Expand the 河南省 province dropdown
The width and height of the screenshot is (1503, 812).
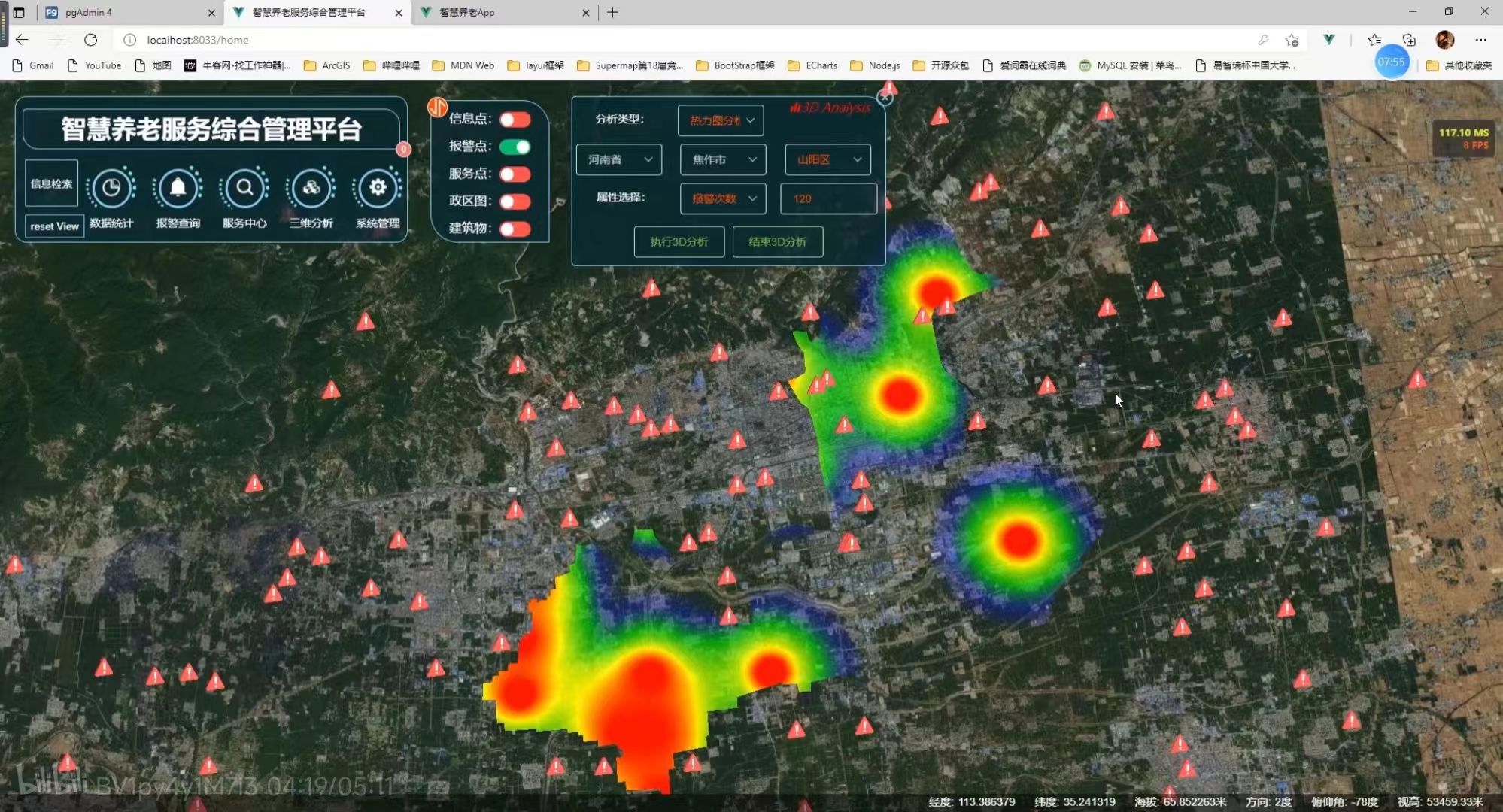point(619,159)
